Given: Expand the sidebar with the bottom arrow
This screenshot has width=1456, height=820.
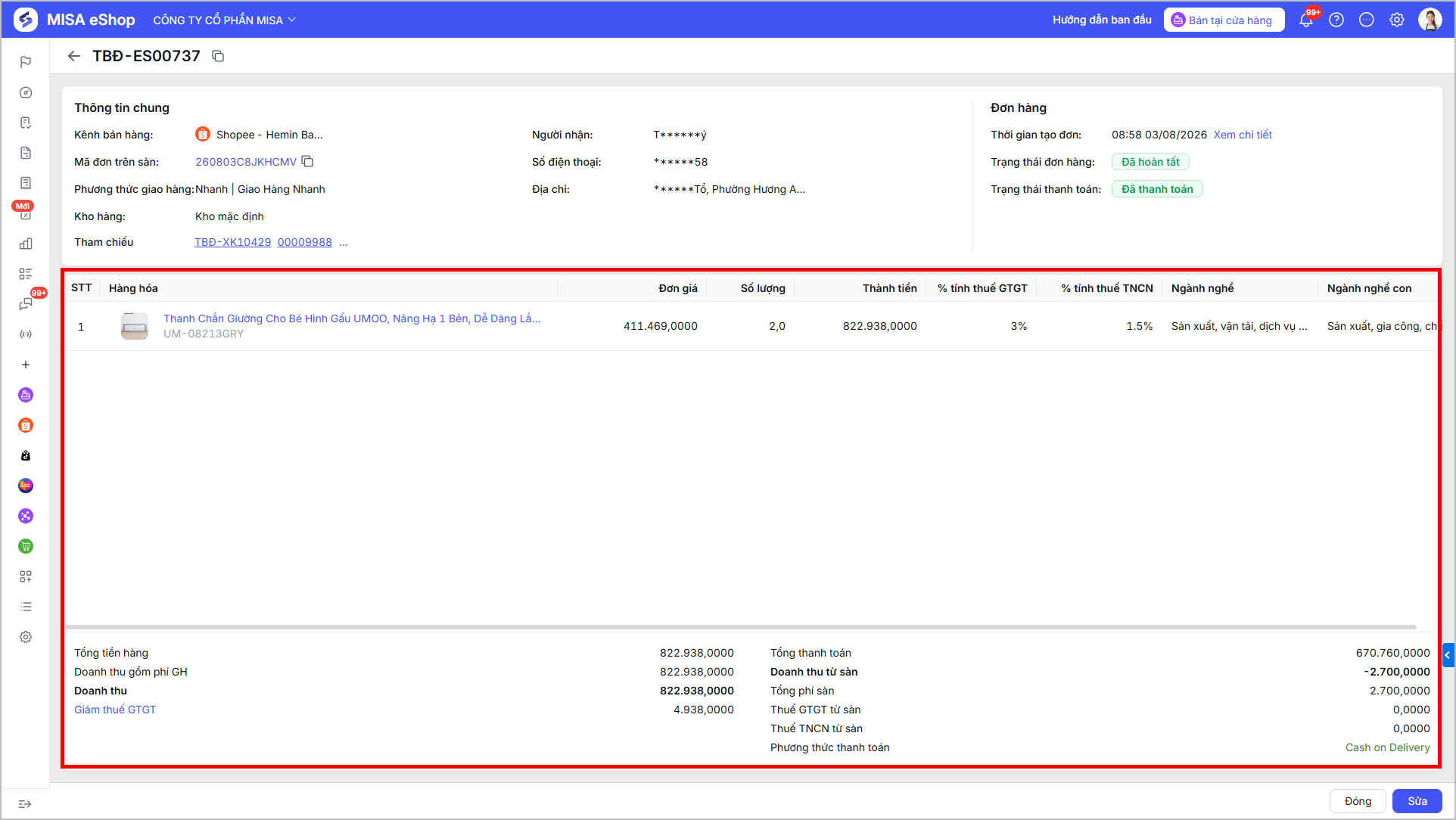Looking at the screenshot, I should click(x=25, y=803).
